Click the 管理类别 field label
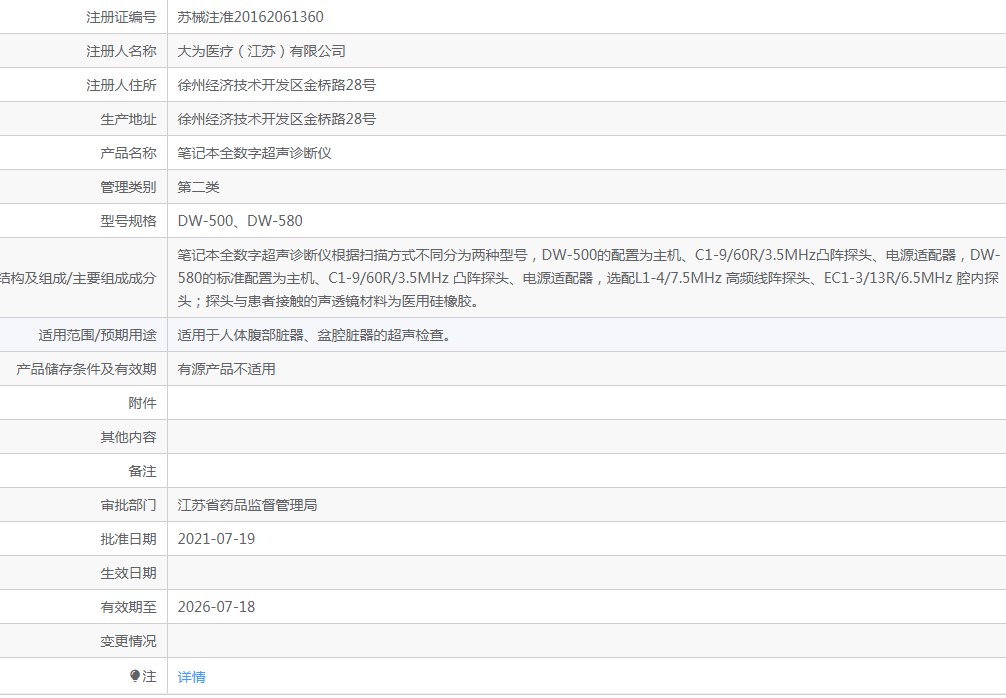1006x698 pixels. pos(128,187)
